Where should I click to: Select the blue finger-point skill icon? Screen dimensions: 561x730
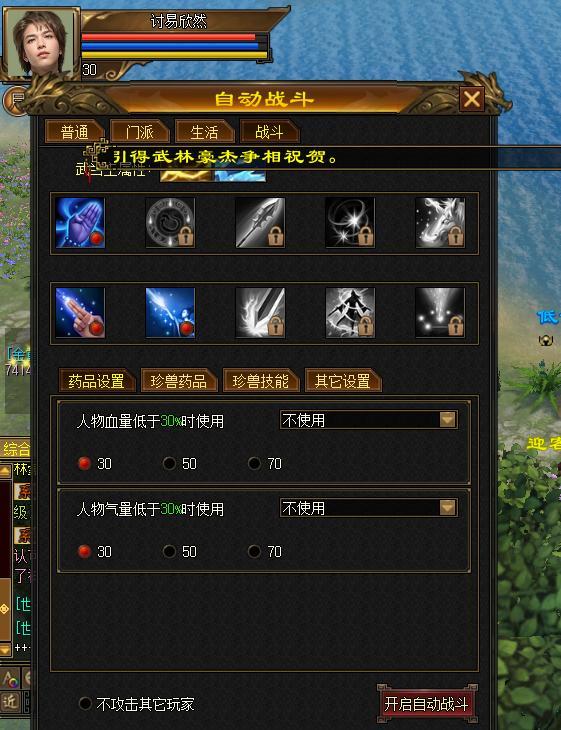coord(80,312)
